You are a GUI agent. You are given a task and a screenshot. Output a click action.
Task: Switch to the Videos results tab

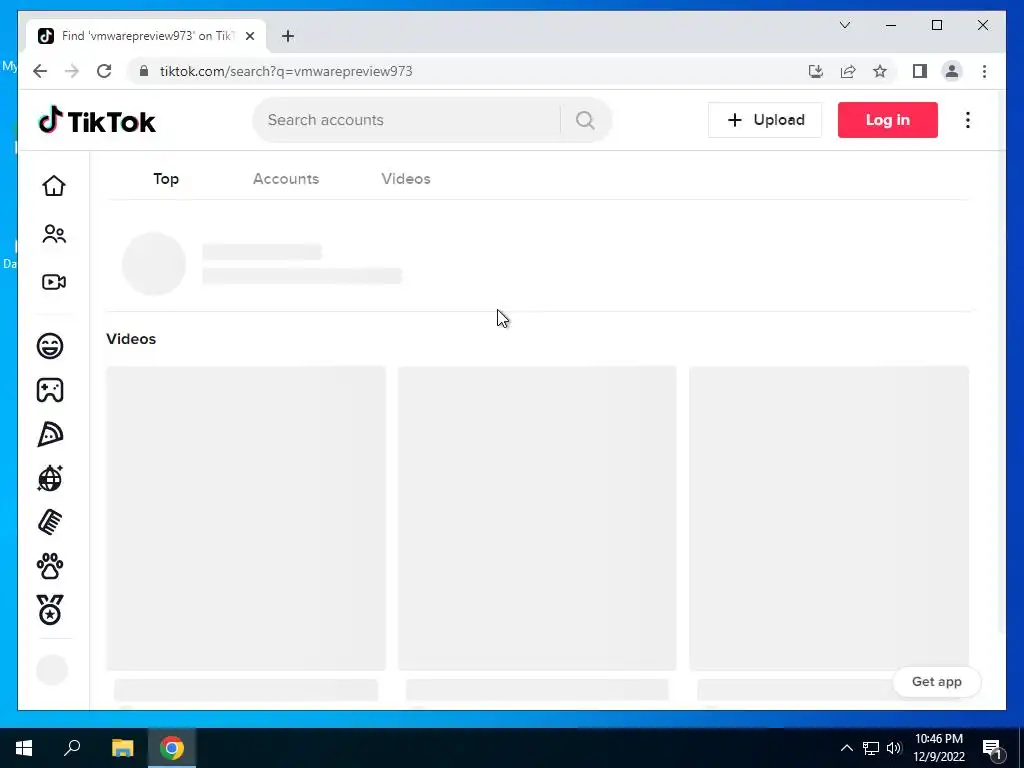click(406, 179)
